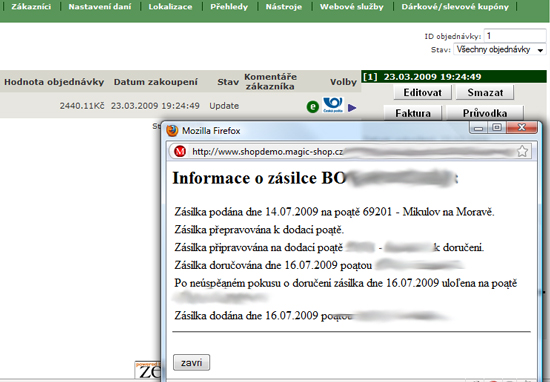Sort by Datum zakoupení column header
The image size is (550, 382).
coord(155,82)
